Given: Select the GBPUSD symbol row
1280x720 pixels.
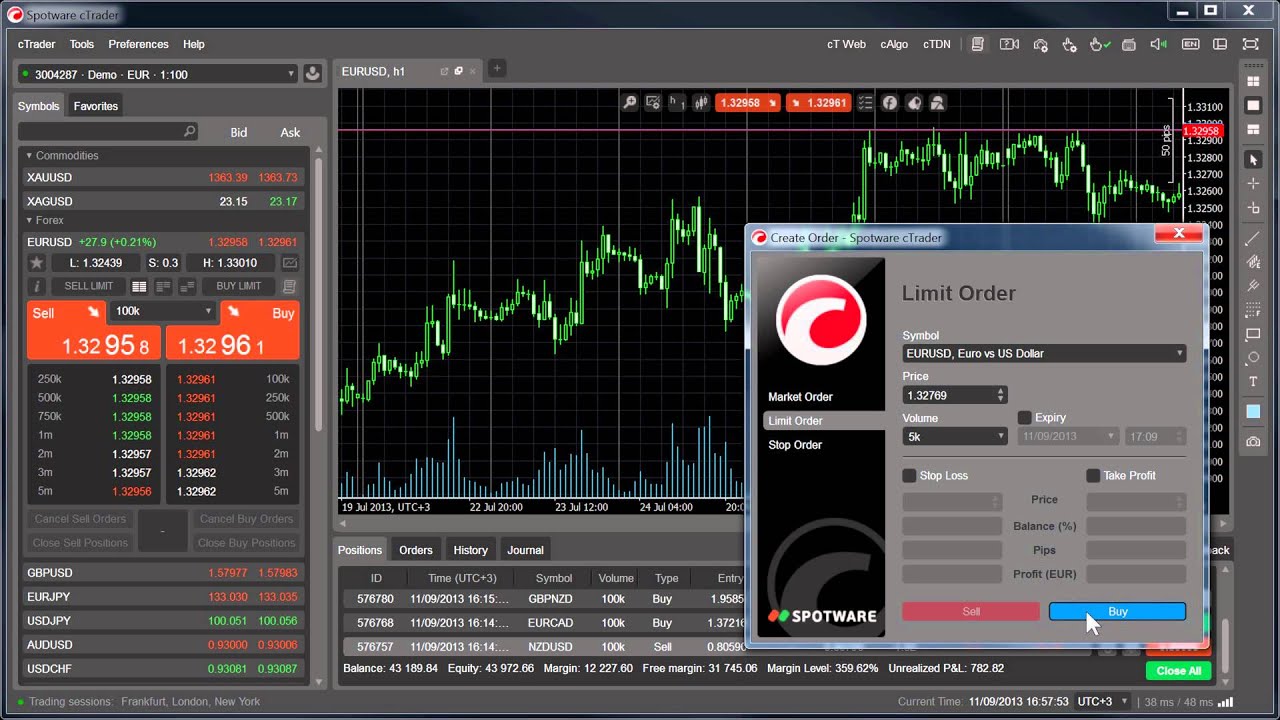Looking at the screenshot, I should (x=162, y=573).
